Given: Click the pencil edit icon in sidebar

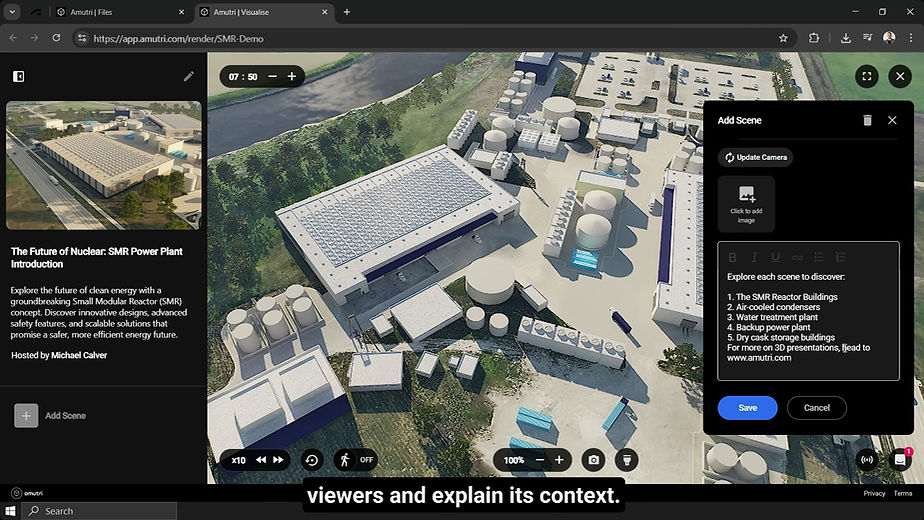Looking at the screenshot, I should 189,76.
